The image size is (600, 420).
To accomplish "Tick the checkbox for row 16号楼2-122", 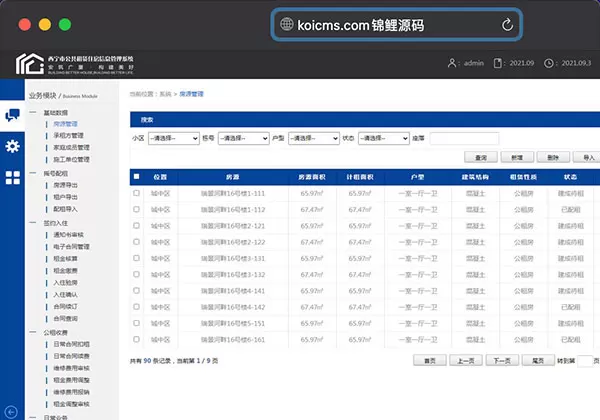I will (x=136, y=242).
